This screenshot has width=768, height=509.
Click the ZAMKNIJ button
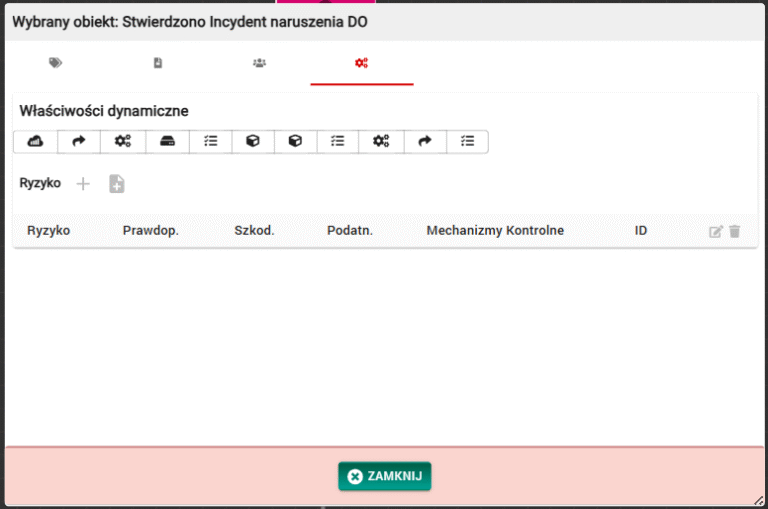[x=384, y=477]
